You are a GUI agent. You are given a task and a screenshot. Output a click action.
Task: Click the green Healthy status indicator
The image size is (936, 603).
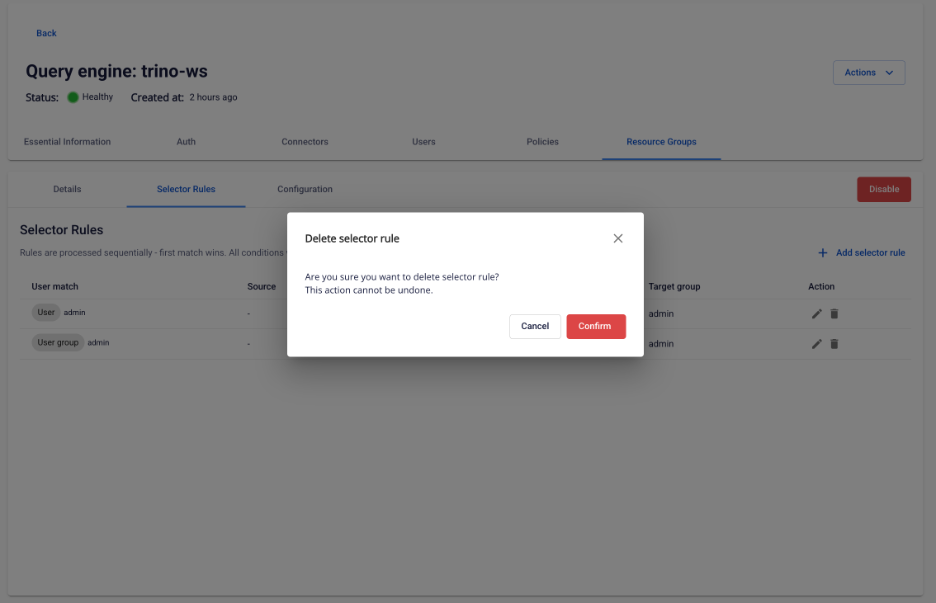[73, 97]
